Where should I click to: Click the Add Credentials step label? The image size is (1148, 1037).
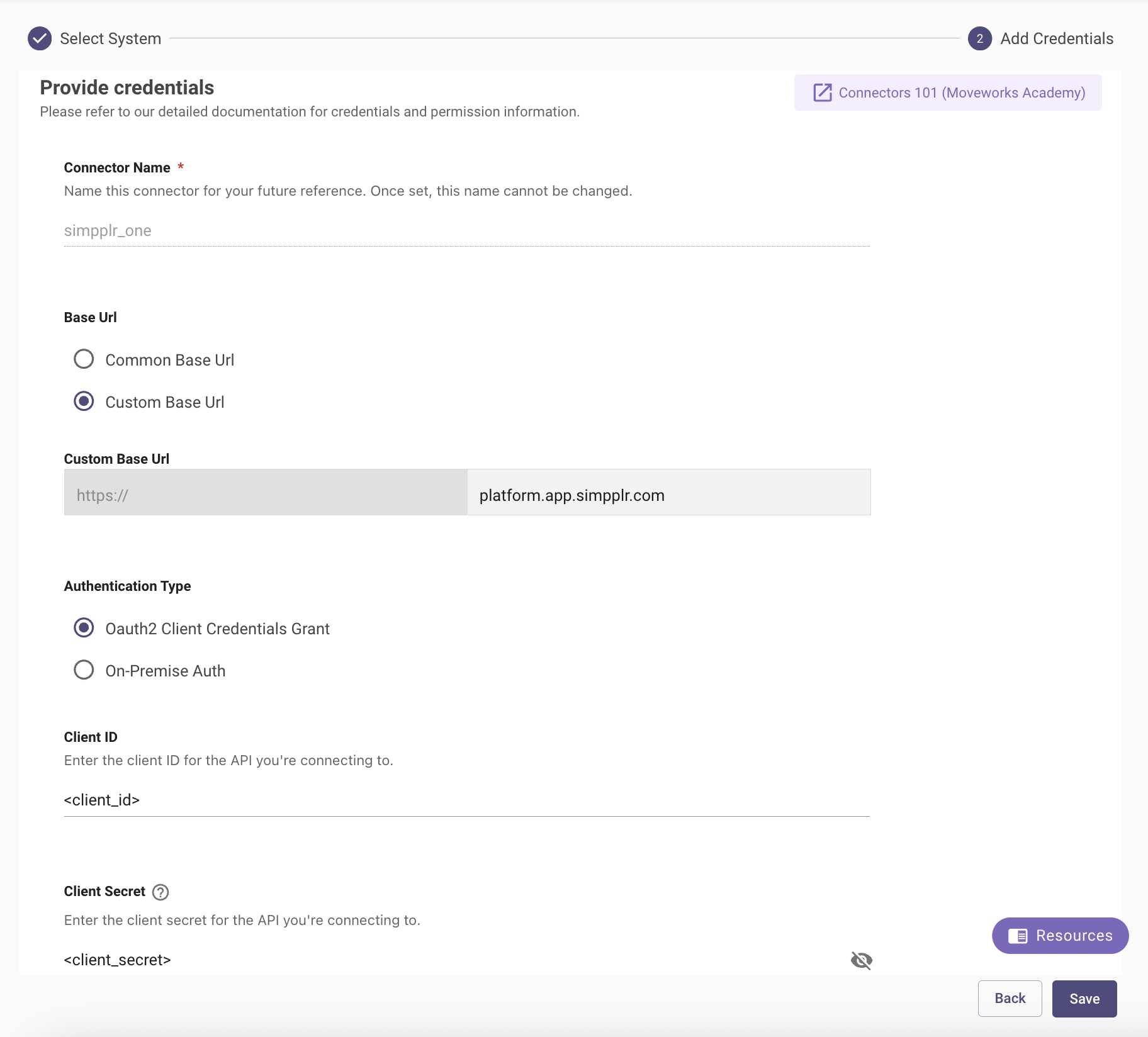[x=1057, y=39]
